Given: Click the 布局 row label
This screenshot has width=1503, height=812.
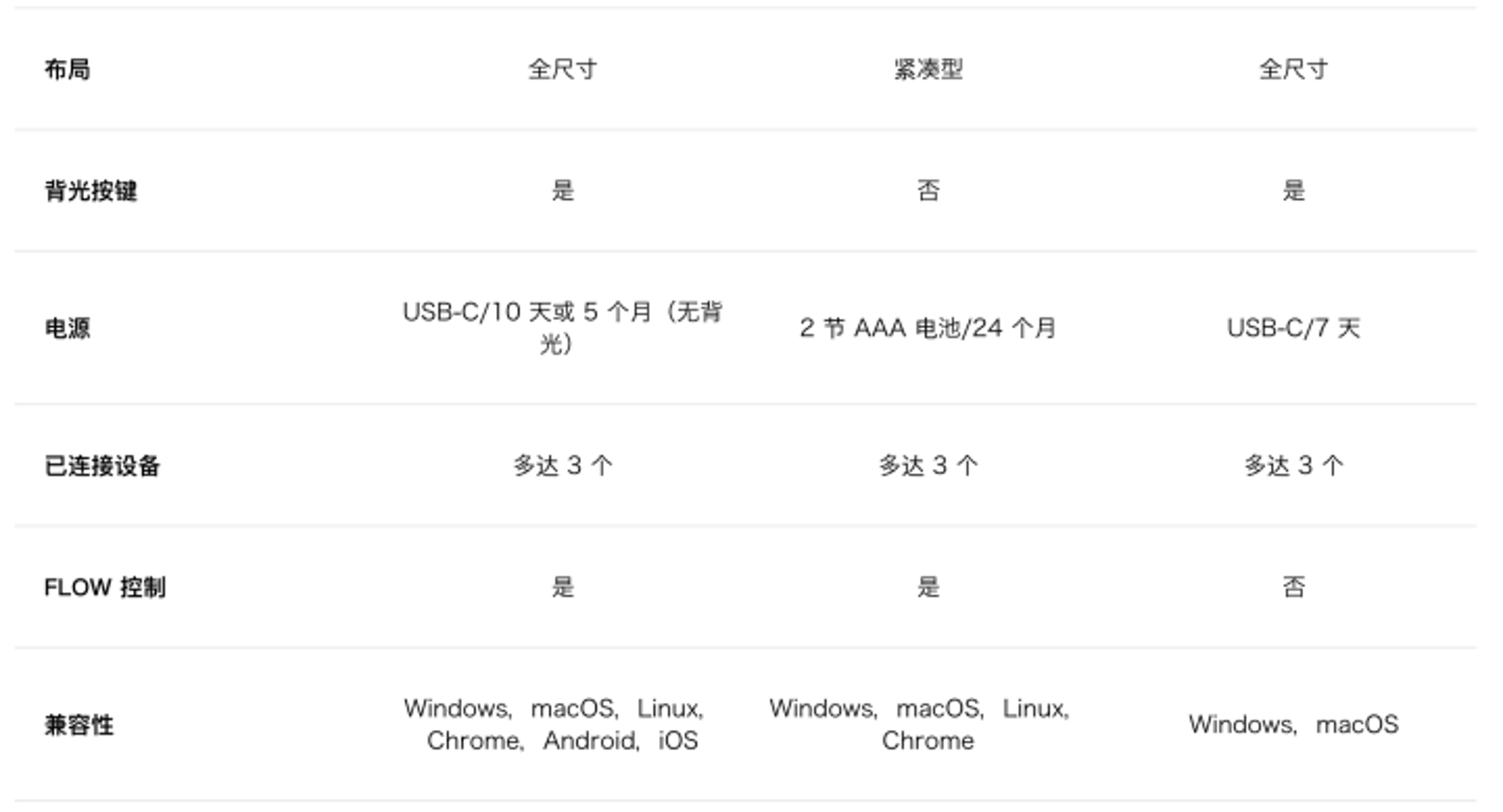Looking at the screenshot, I should click(x=68, y=69).
